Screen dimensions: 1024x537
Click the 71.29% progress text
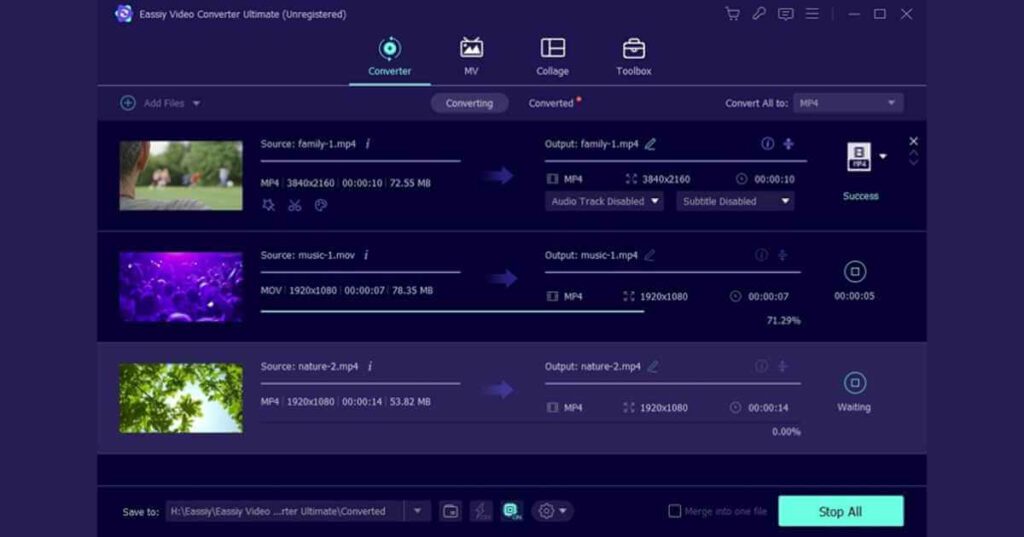click(x=783, y=320)
